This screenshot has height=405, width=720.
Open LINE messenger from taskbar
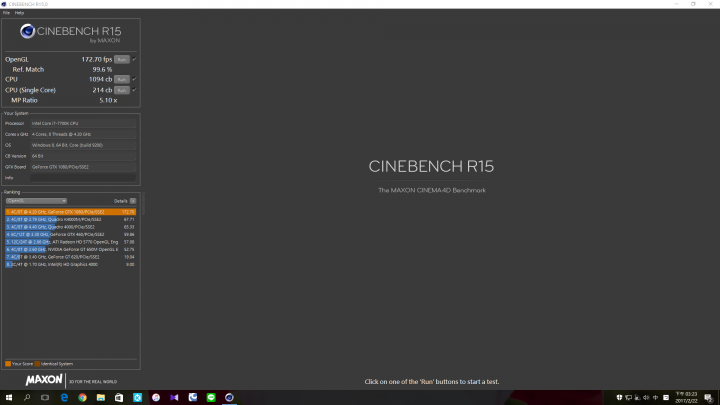tap(211, 398)
